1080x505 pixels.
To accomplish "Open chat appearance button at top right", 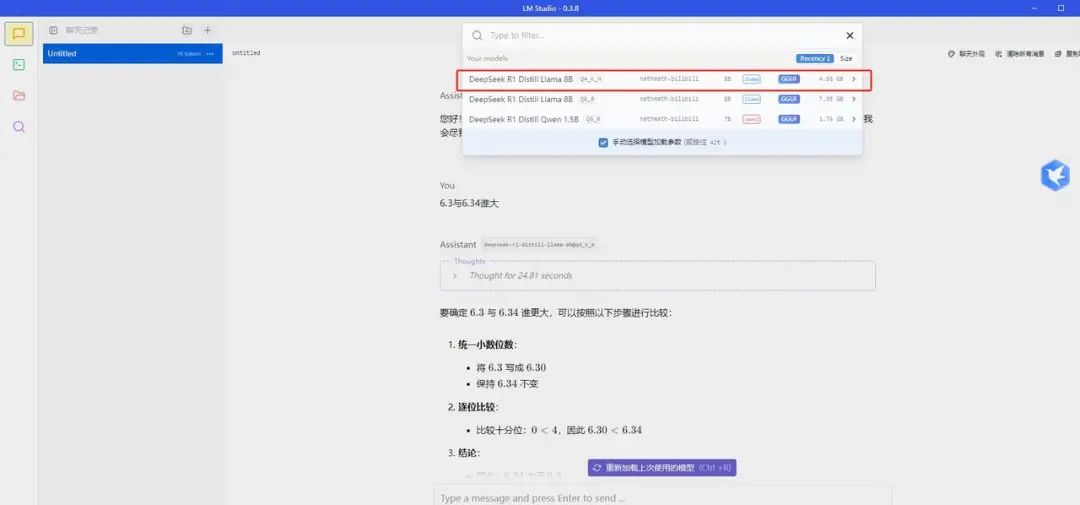I will [x=966, y=53].
